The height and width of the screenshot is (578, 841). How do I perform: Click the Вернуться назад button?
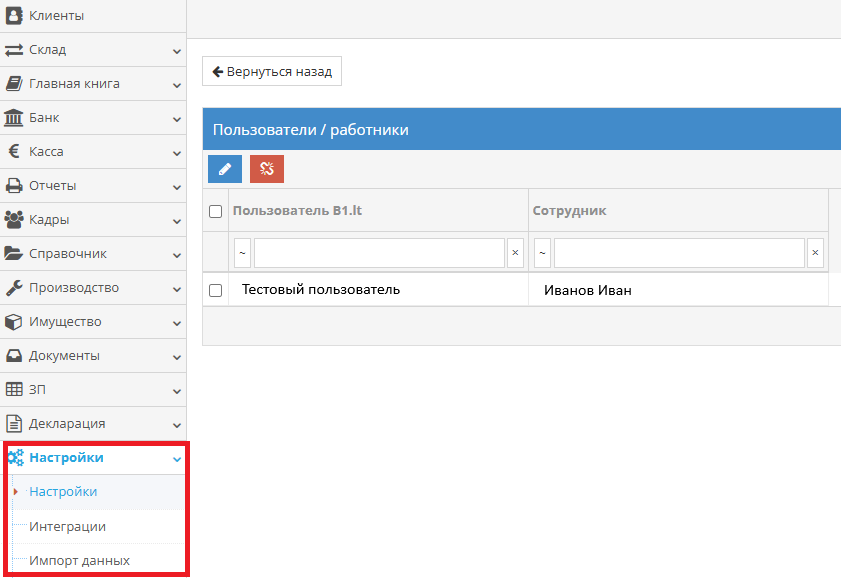tap(271, 71)
